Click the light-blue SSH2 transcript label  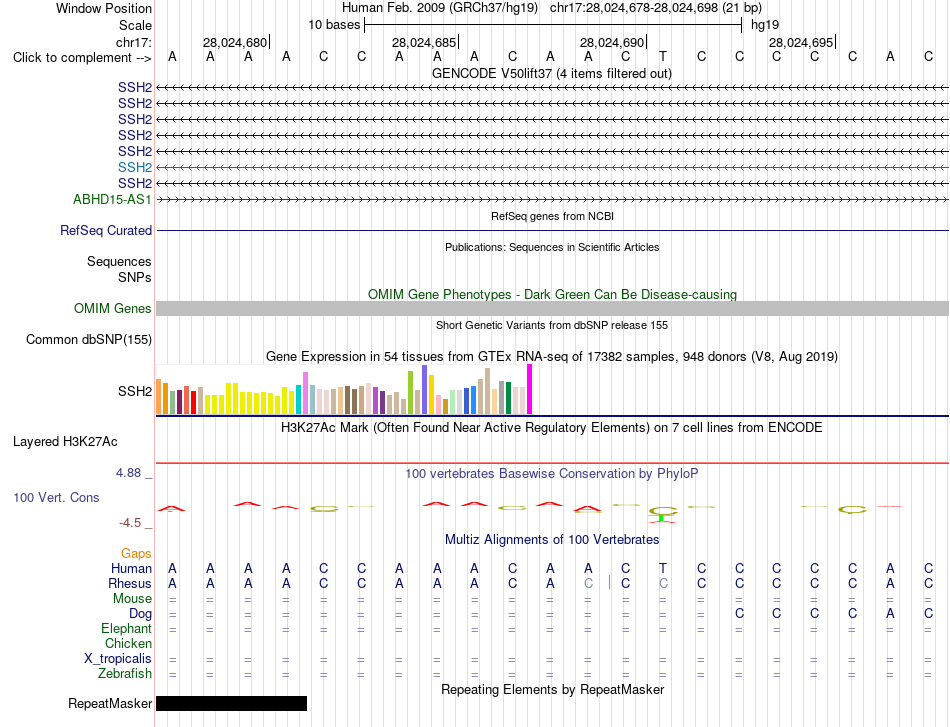[x=135, y=167]
